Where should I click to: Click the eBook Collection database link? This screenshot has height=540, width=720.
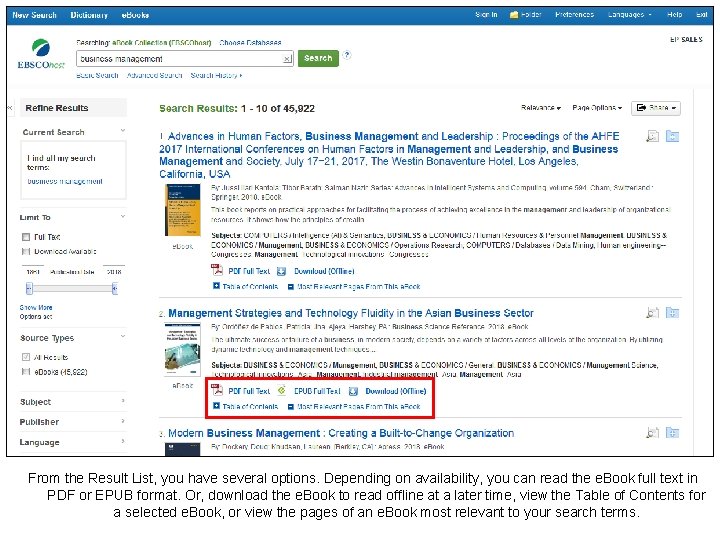click(162, 43)
